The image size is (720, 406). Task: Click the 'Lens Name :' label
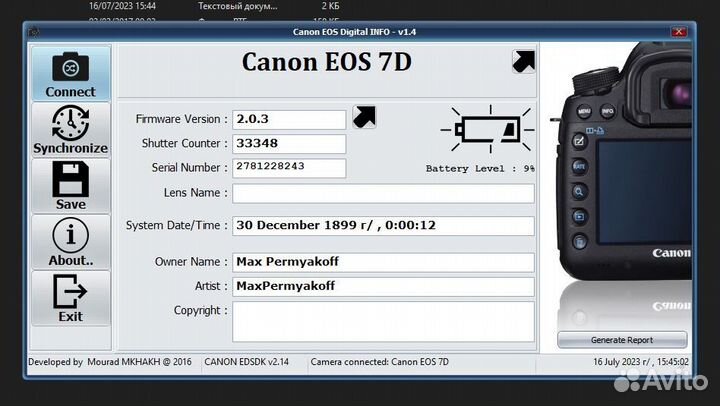[x=196, y=192]
